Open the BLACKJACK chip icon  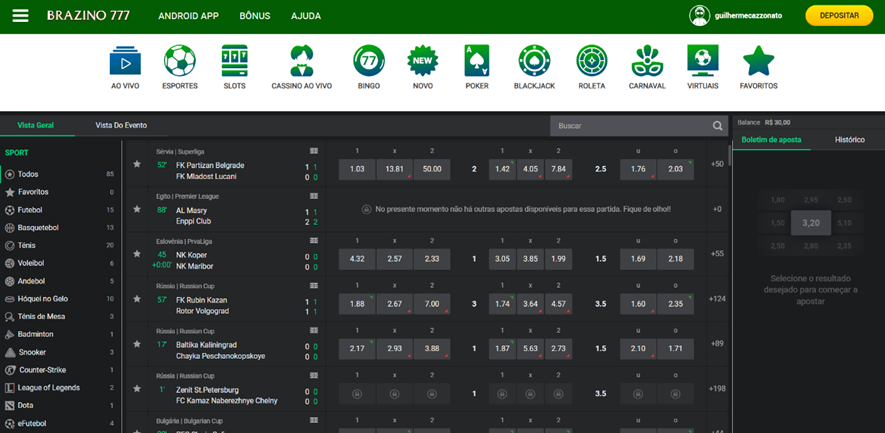[x=534, y=61]
